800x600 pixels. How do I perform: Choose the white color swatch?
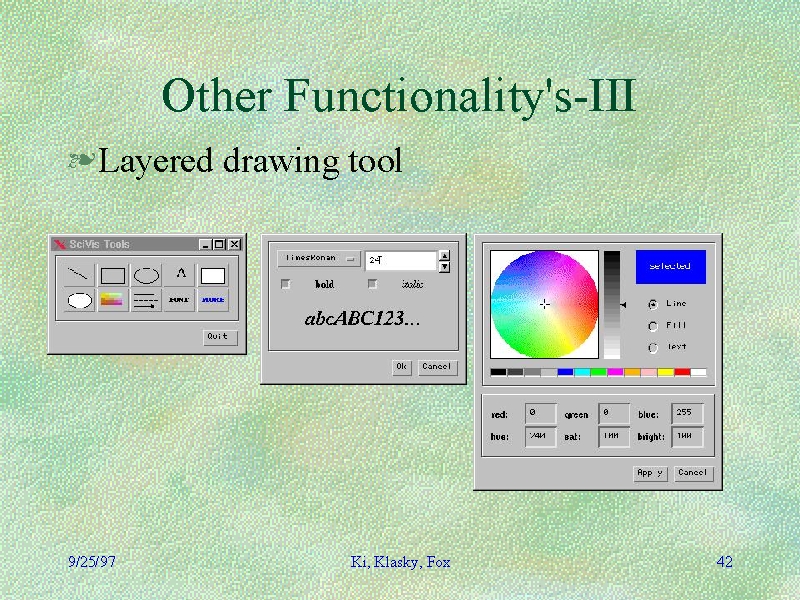[x=698, y=372]
